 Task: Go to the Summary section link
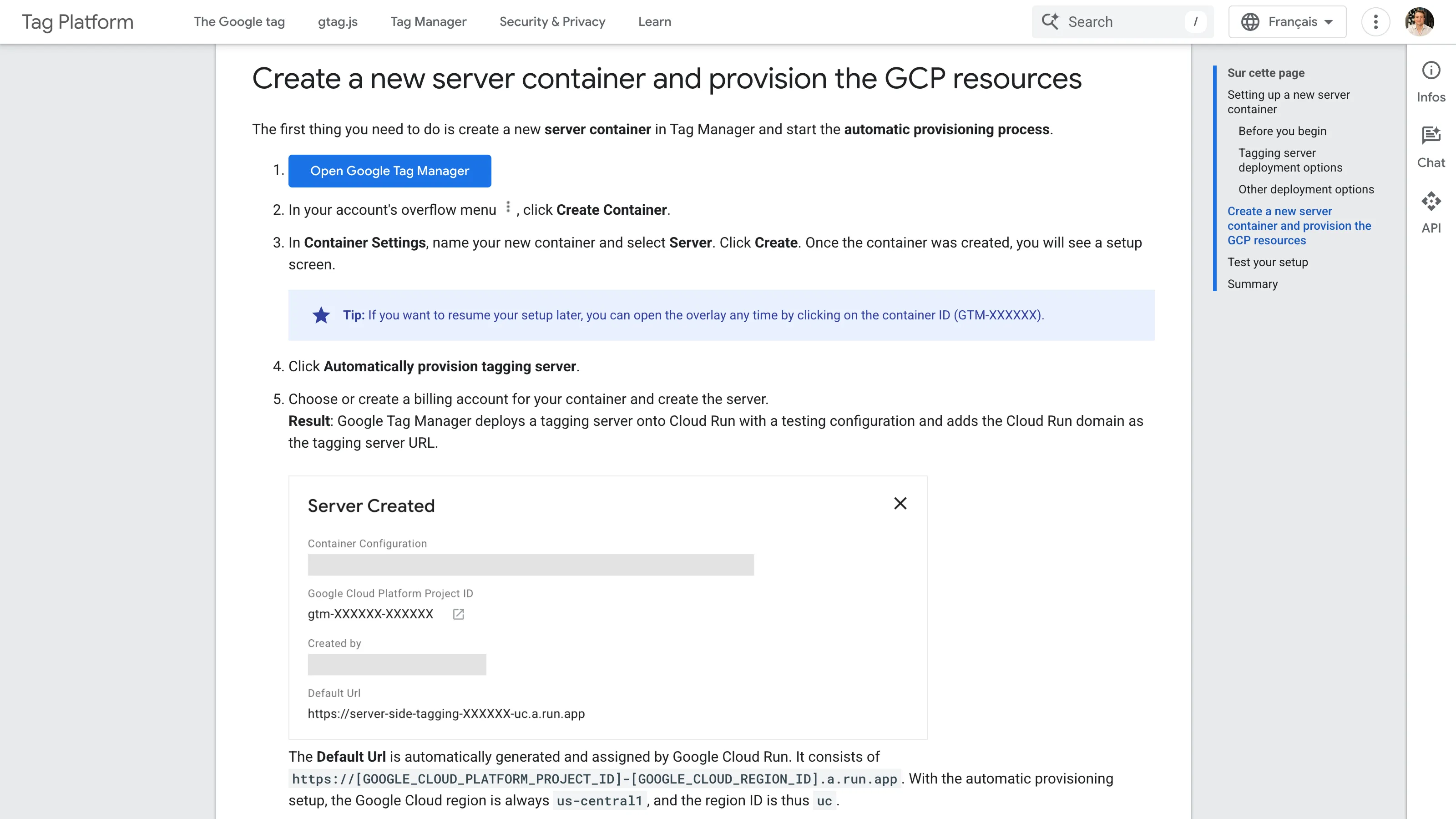point(1252,284)
